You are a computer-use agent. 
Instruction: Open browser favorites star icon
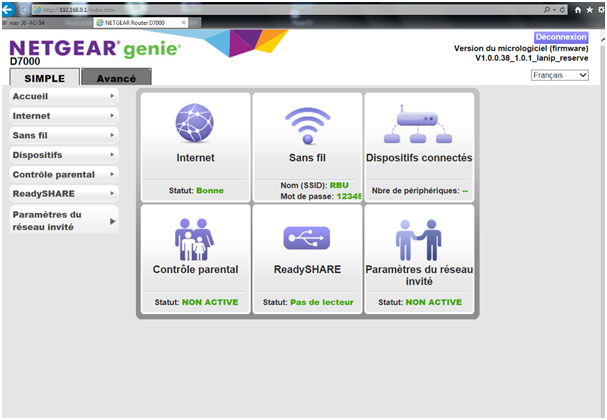point(590,10)
